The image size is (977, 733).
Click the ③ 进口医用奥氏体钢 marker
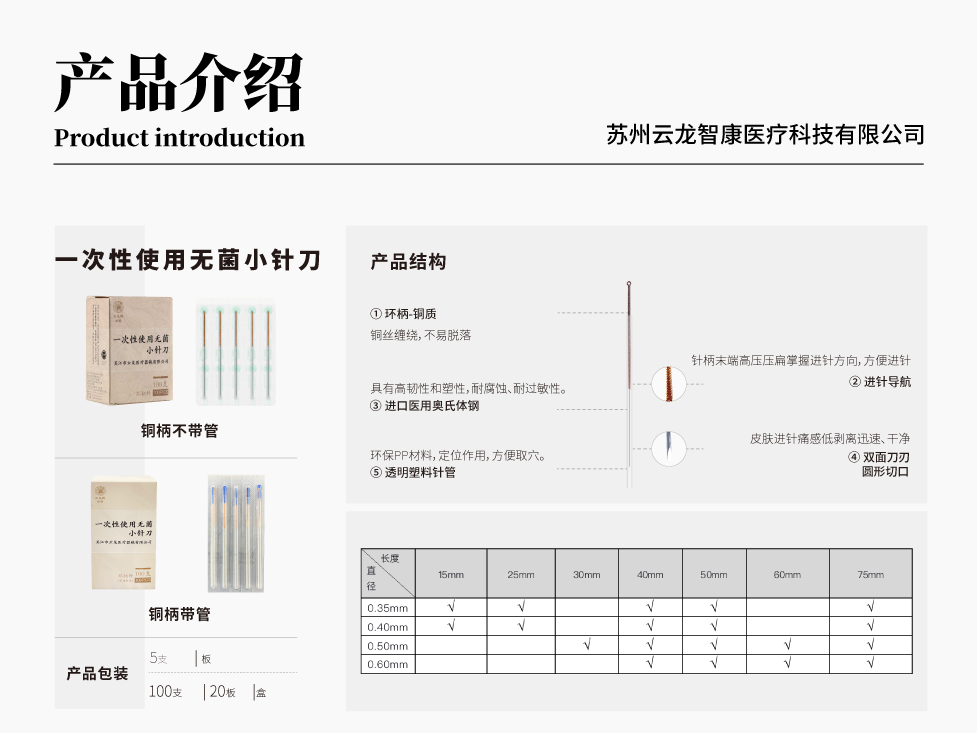pos(376,405)
